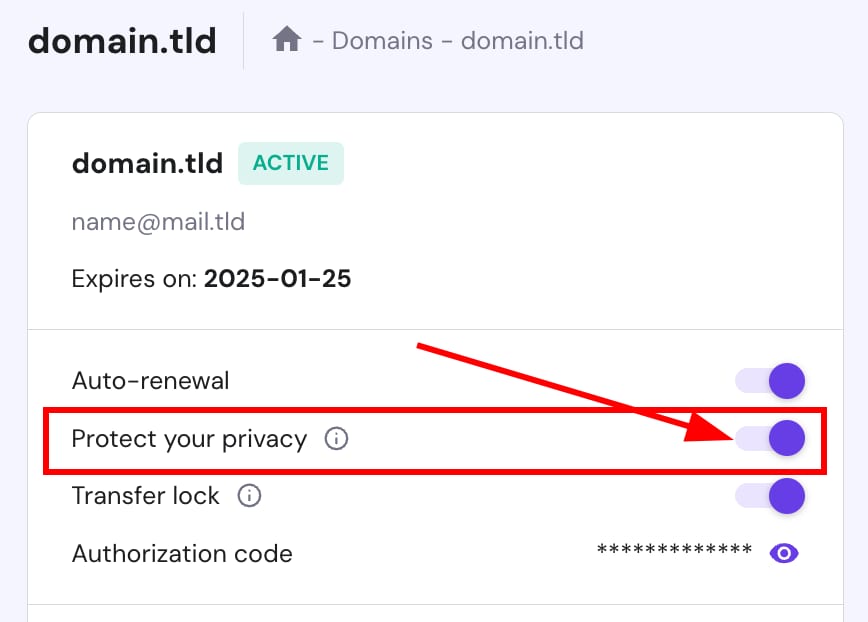
Task: Reveal the authorization code with the eye icon
Action: pyautogui.click(x=784, y=553)
